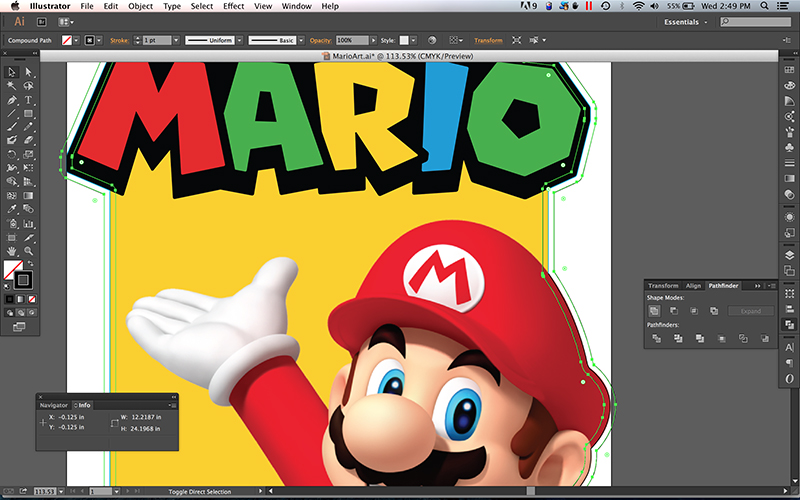Screen dimensions: 800x500
Task: Switch to Draw Inside mode
Action: tap(32, 313)
